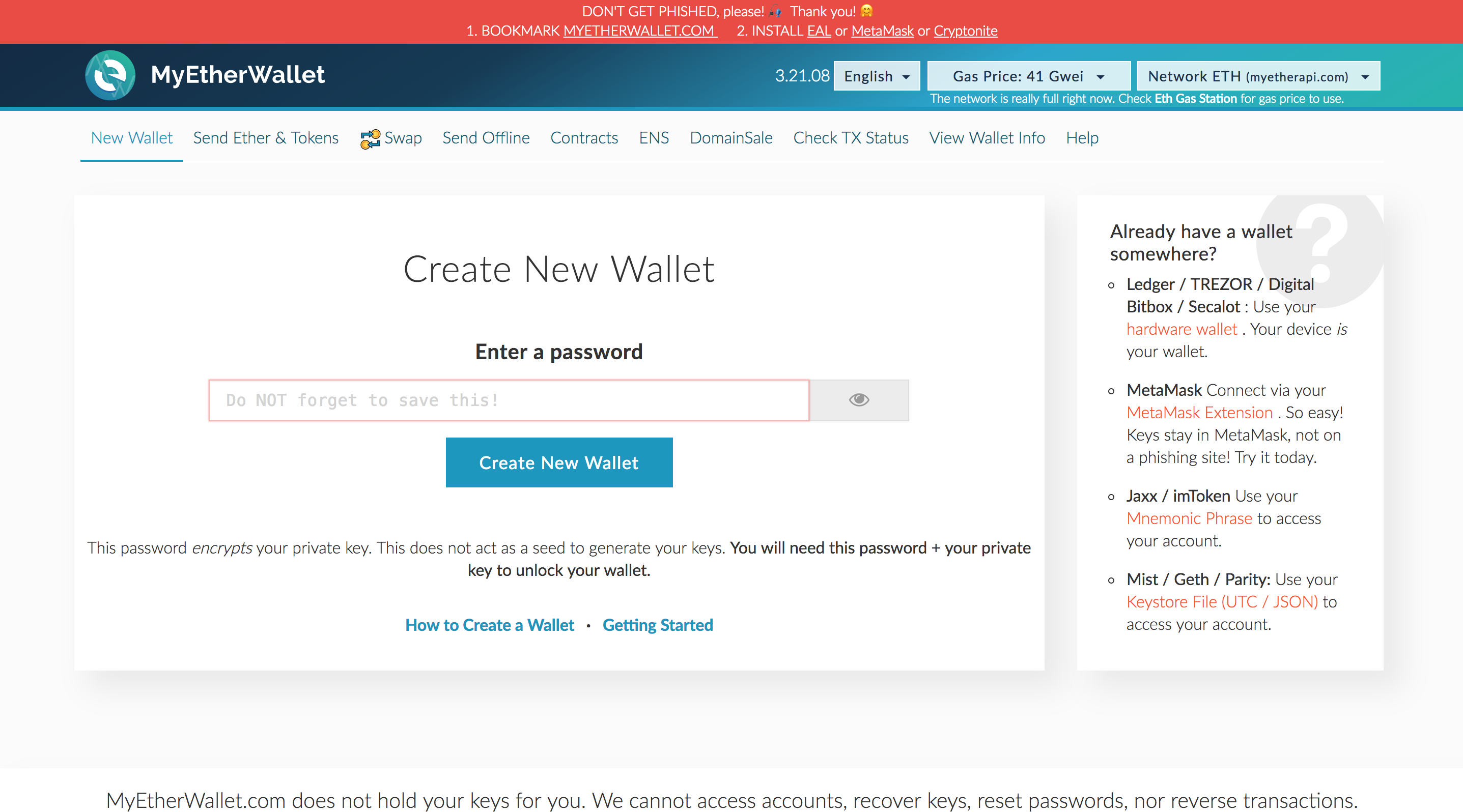This screenshot has height=812, width=1463.
Task: Open the Network ETH selector dropdown
Action: [x=1258, y=76]
